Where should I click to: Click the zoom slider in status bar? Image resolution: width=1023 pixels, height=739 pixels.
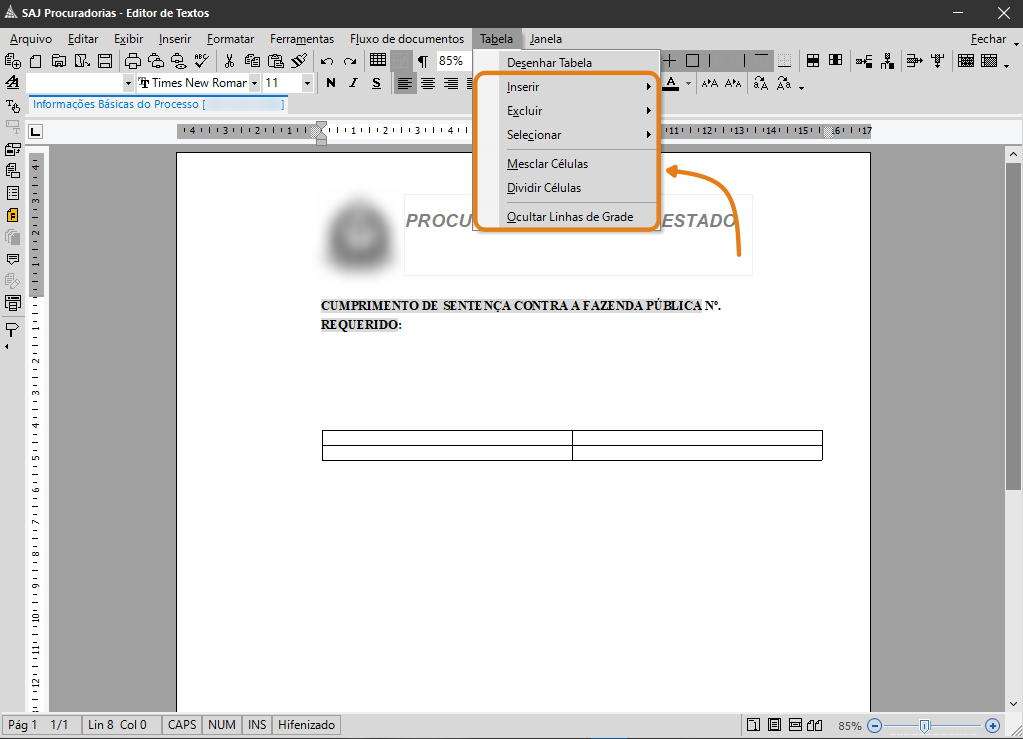click(926, 725)
